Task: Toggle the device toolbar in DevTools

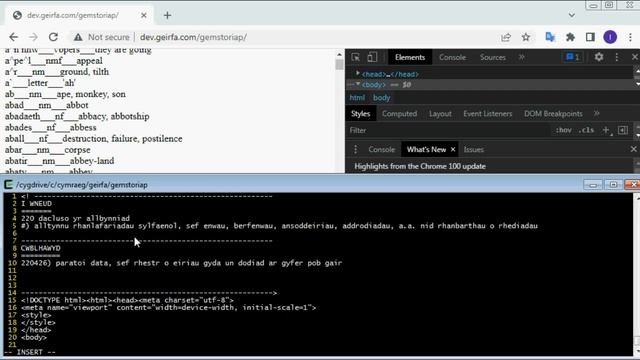Action: pos(372,58)
